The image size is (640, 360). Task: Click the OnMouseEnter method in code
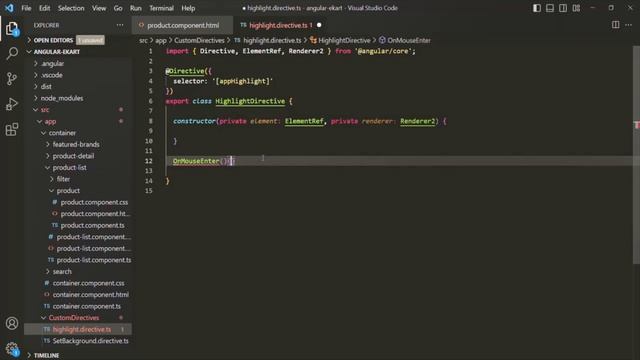point(196,161)
